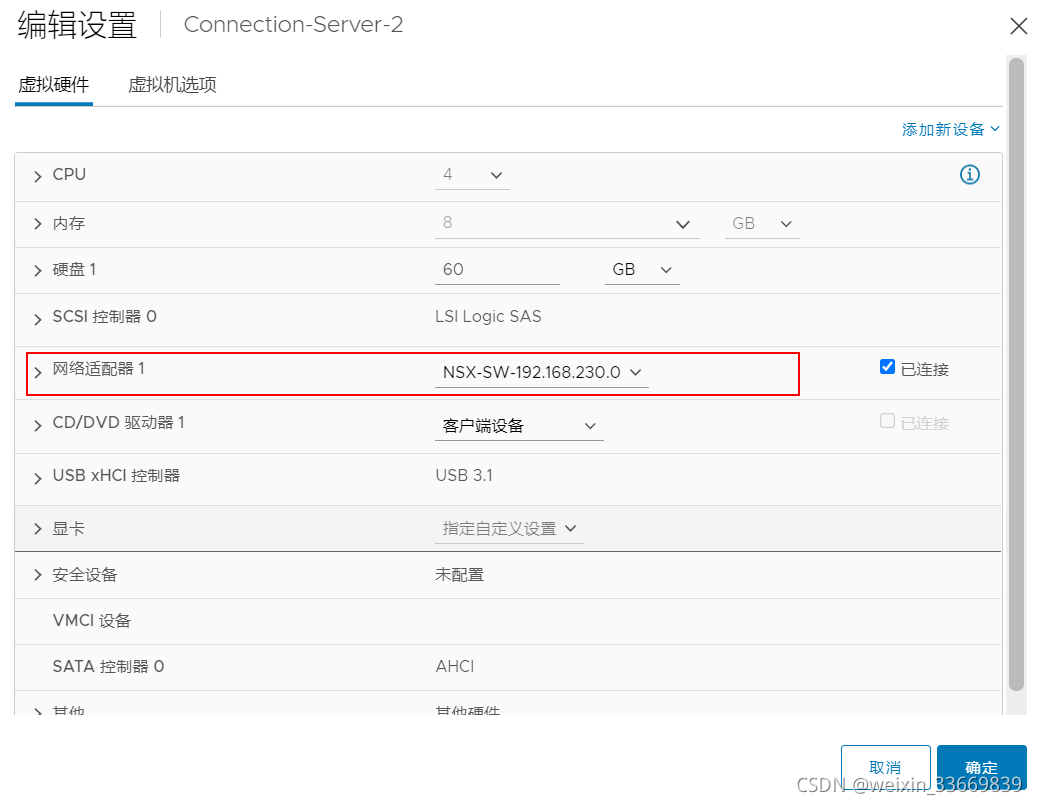Close the edit settings dialog
Viewport: 1038px width, 805px height.
(x=1018, y=26)
